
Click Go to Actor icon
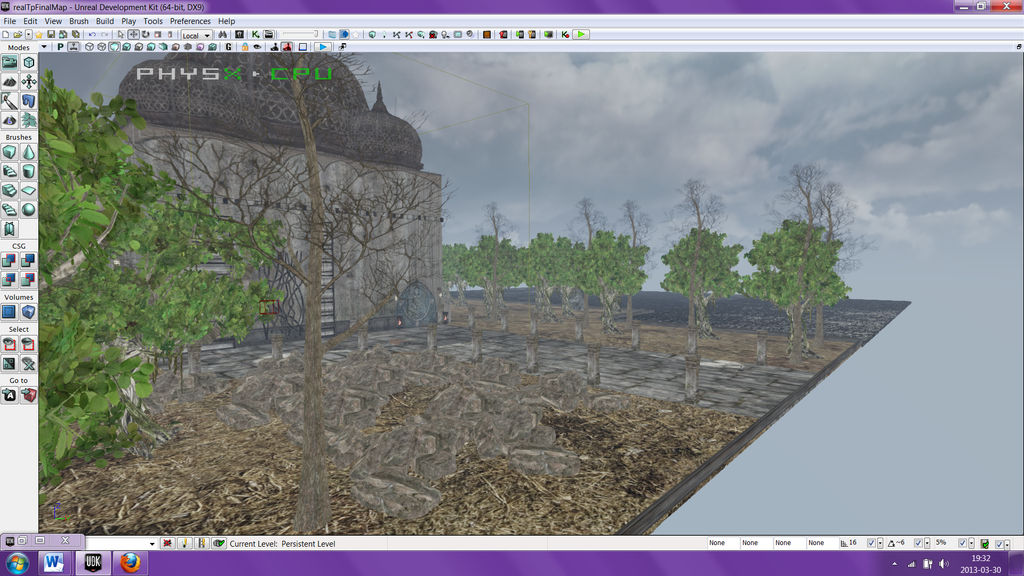click(9, 395)
